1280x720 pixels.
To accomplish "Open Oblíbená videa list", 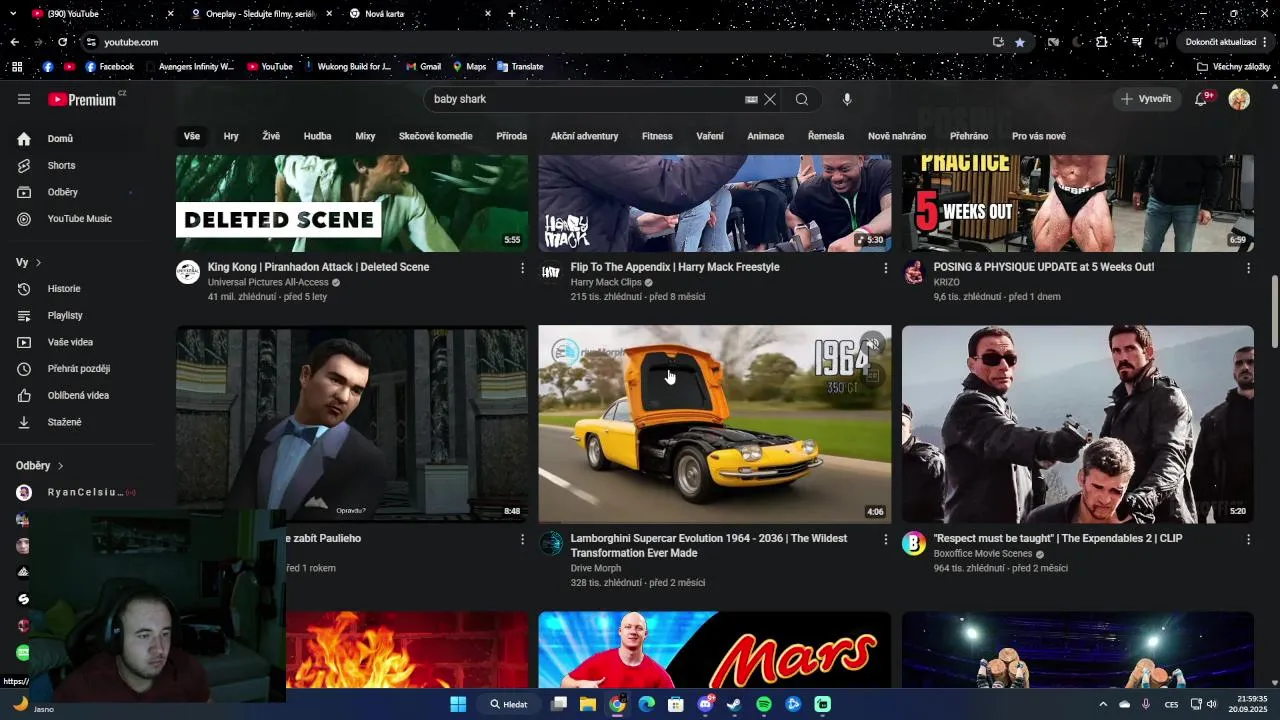I will click(x=78, y=395).
